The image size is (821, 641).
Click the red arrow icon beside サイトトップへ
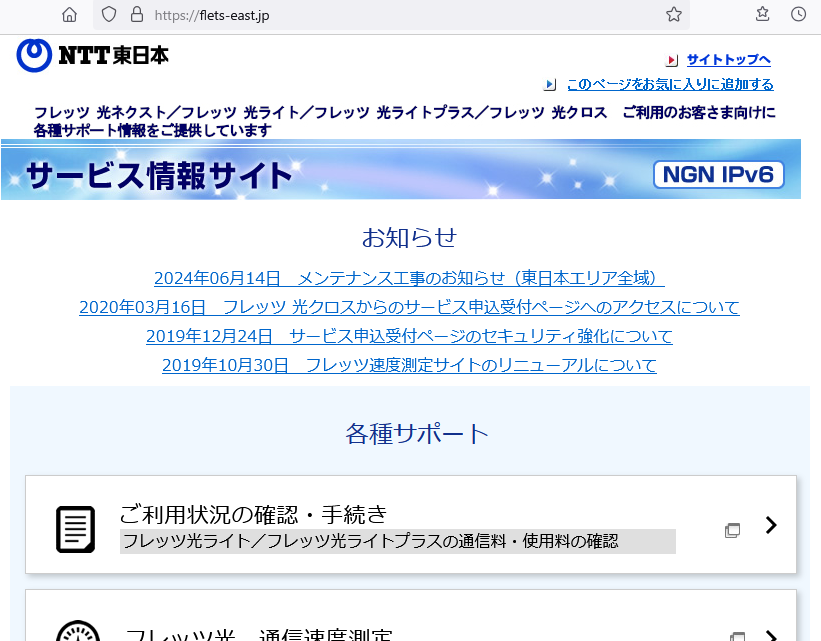pos(672,60)
